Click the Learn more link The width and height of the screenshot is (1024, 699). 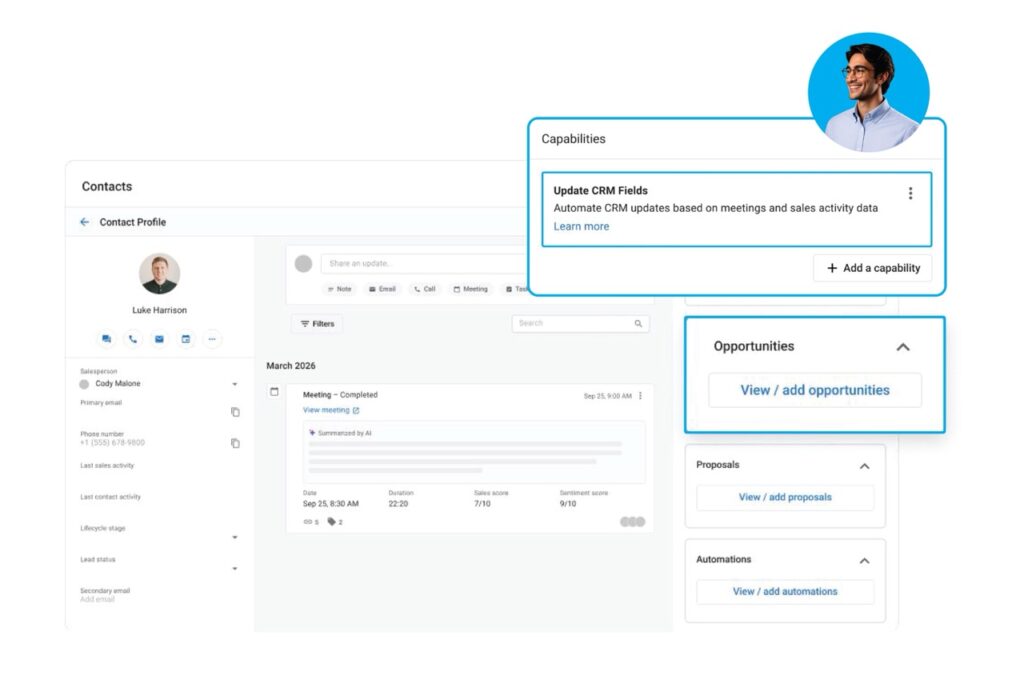coord(581,227)
